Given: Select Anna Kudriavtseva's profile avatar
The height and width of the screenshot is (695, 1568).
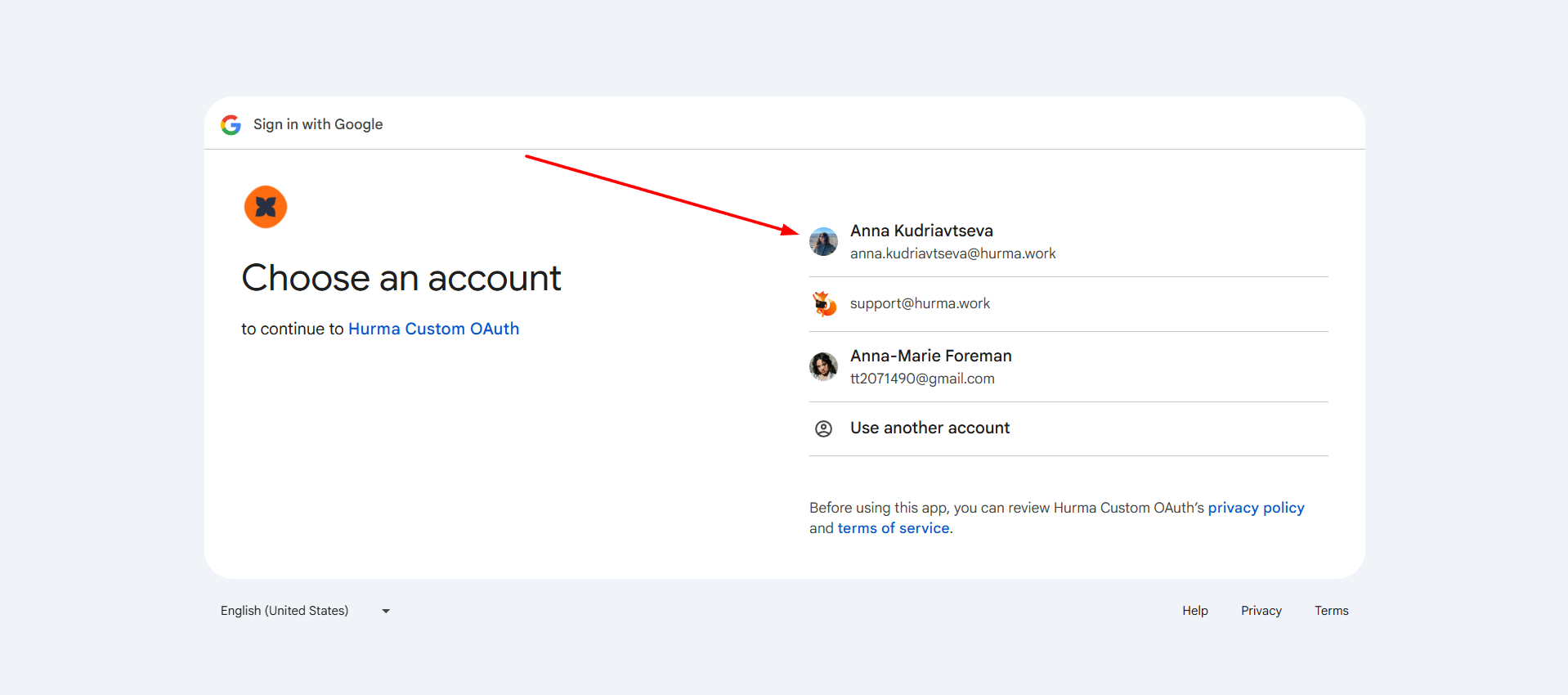Looking at the screenshot, I should [x=823, y=242].
